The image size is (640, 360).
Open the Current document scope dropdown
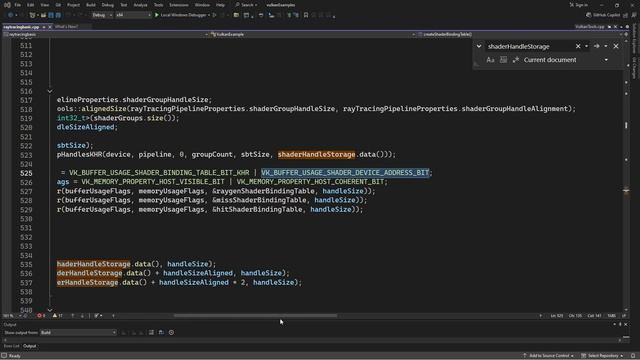point(566,60)
